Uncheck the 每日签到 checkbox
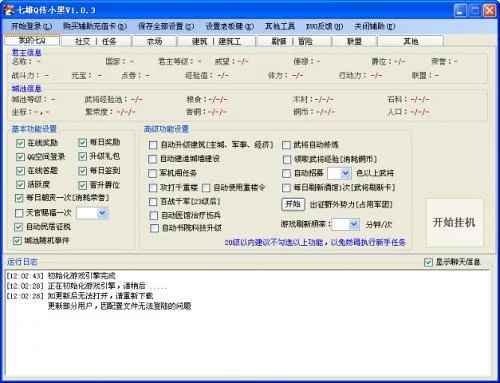Screen dimensions: 500x383 tap(82, 171)
